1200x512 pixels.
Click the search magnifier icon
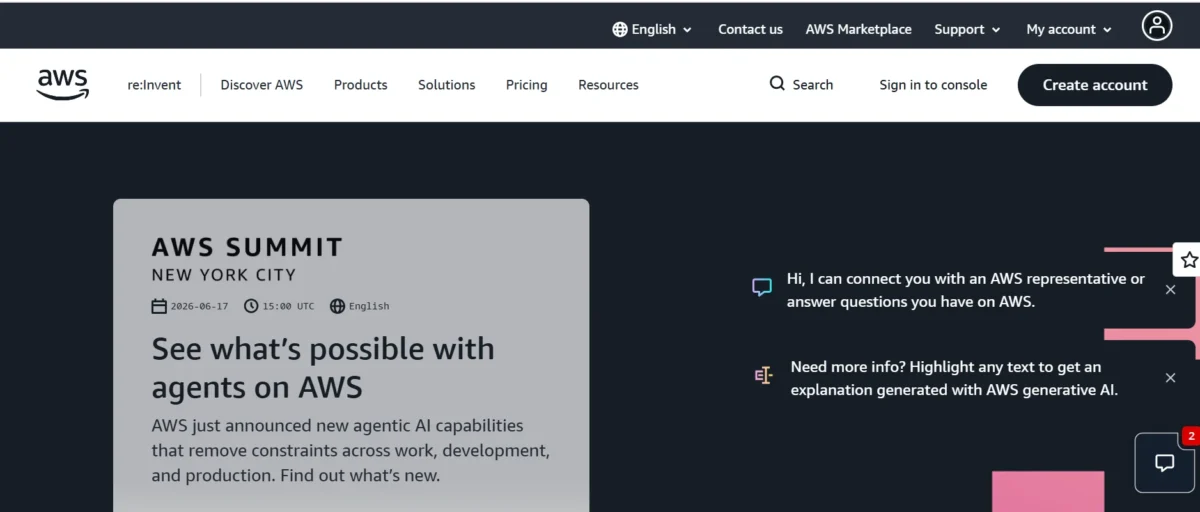[777, 84]
